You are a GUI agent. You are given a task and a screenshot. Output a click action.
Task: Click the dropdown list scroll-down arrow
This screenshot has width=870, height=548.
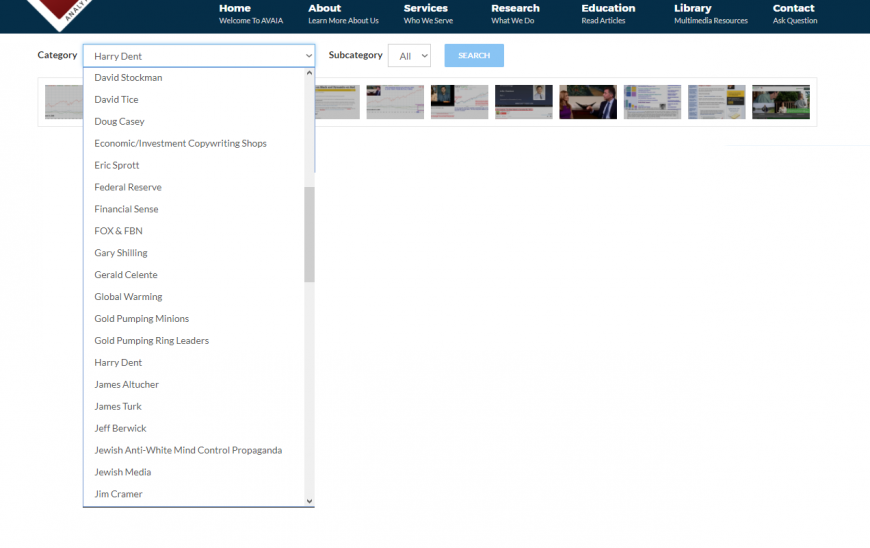pyautogui.click(x=309, y=501)
